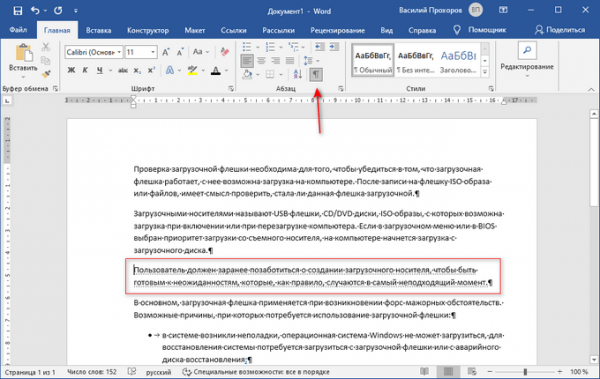
Task: Justify paragraph text
Action: (290, 60)
